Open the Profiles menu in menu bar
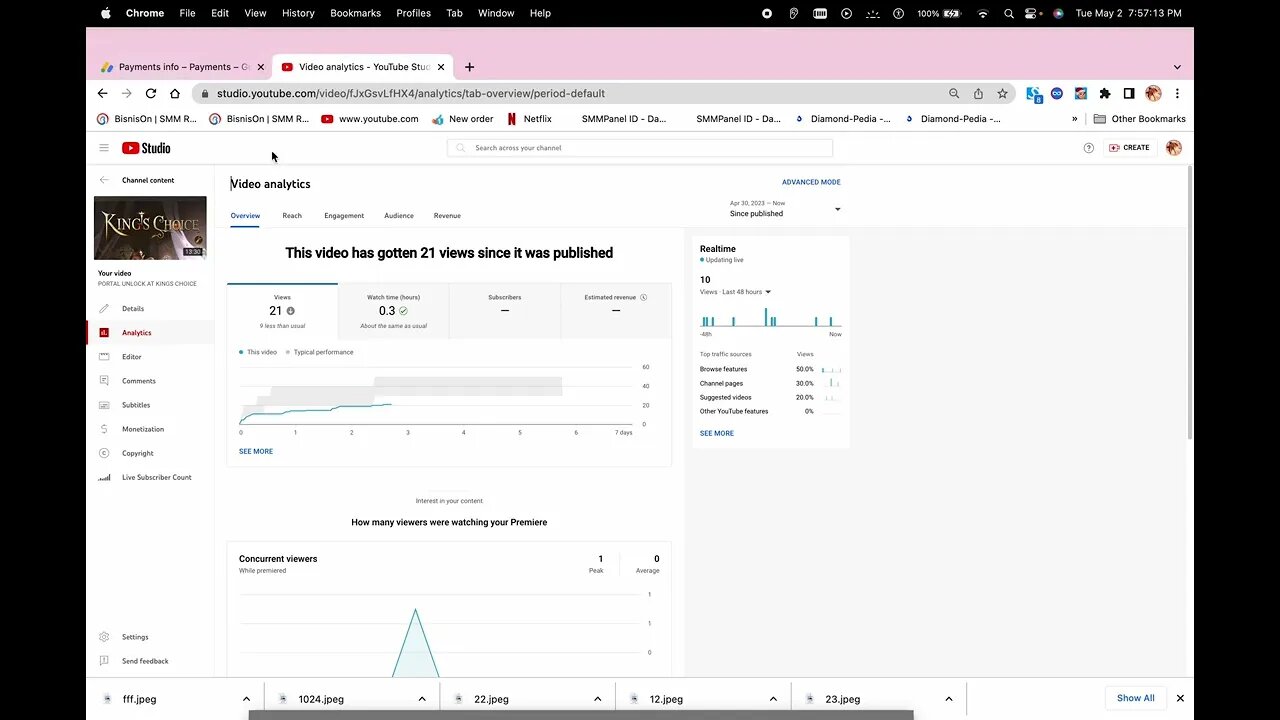Screen dimensions: 1280x720 413,13
